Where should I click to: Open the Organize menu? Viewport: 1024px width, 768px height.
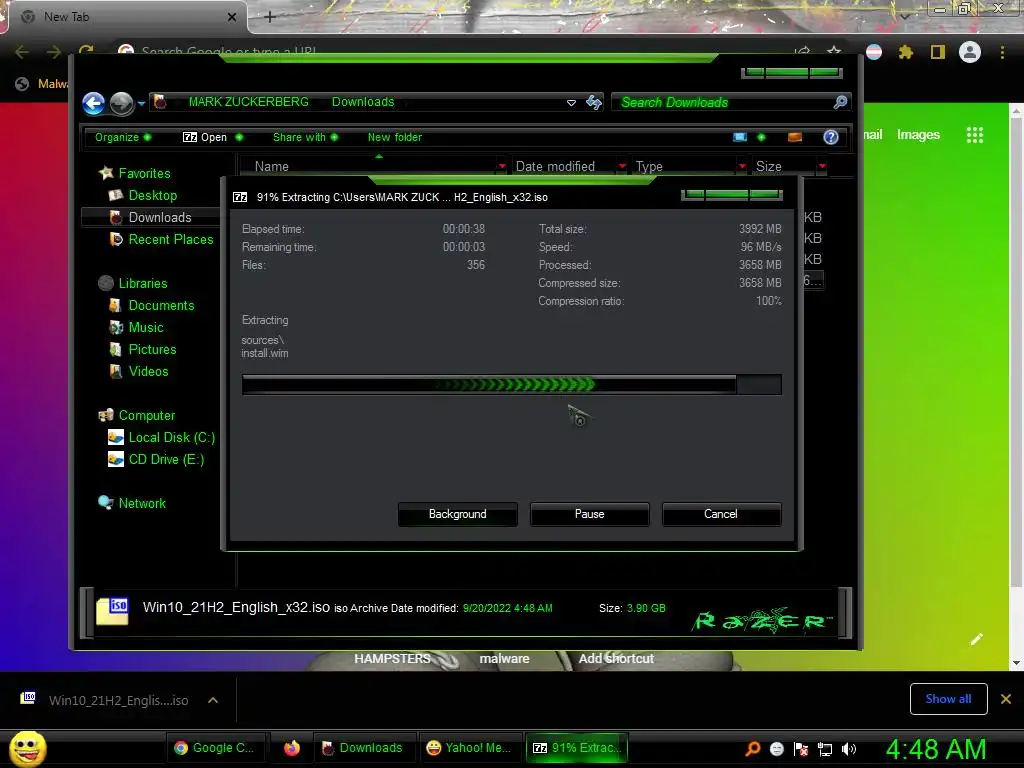click(123, 137)
